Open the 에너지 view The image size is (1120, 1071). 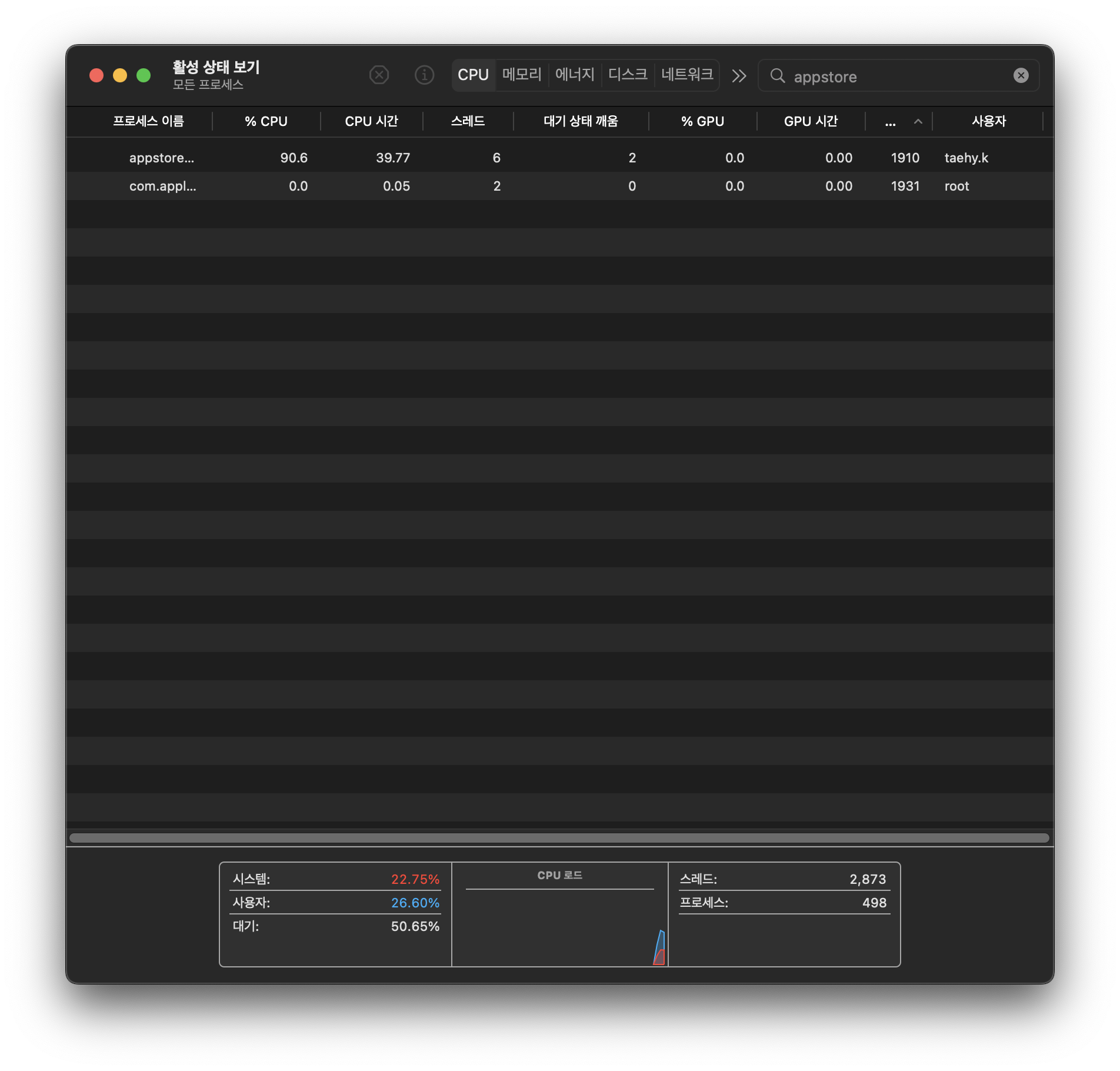574,75
